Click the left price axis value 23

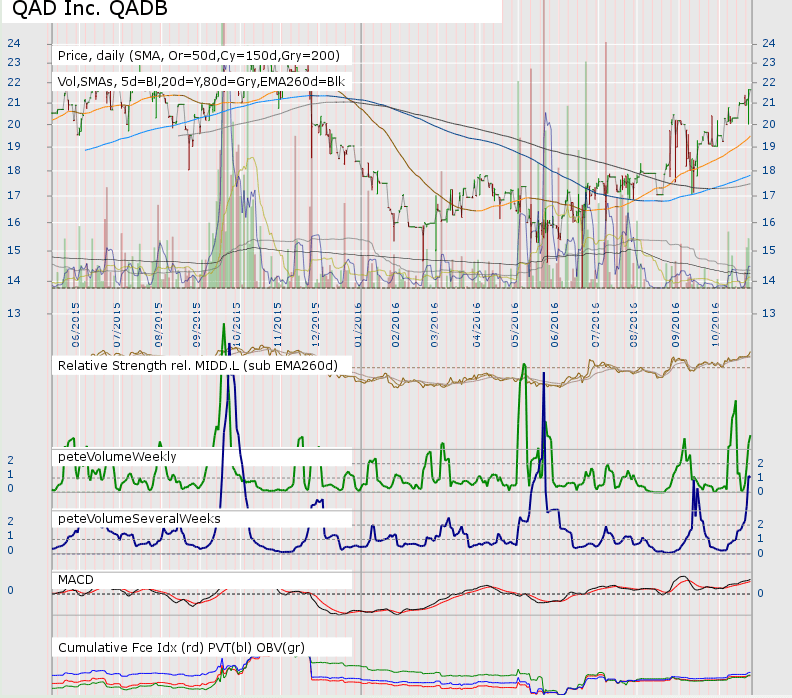coord(14,63)
